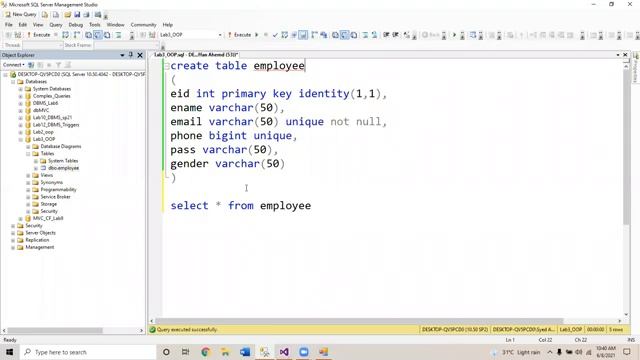Click the New Query button
640x360 pixels.
coord(21,15)
